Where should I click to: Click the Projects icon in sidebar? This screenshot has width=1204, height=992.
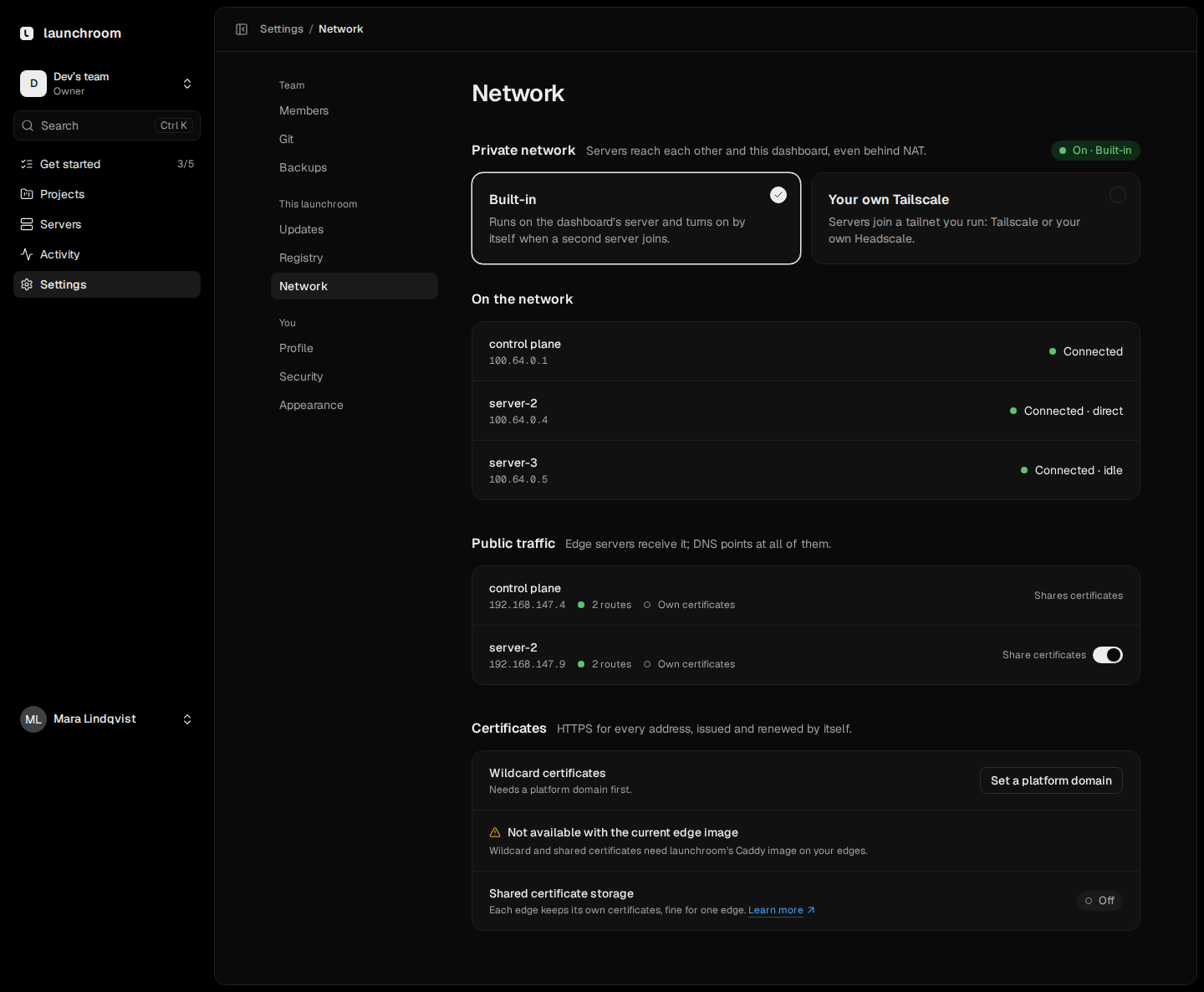27,194
